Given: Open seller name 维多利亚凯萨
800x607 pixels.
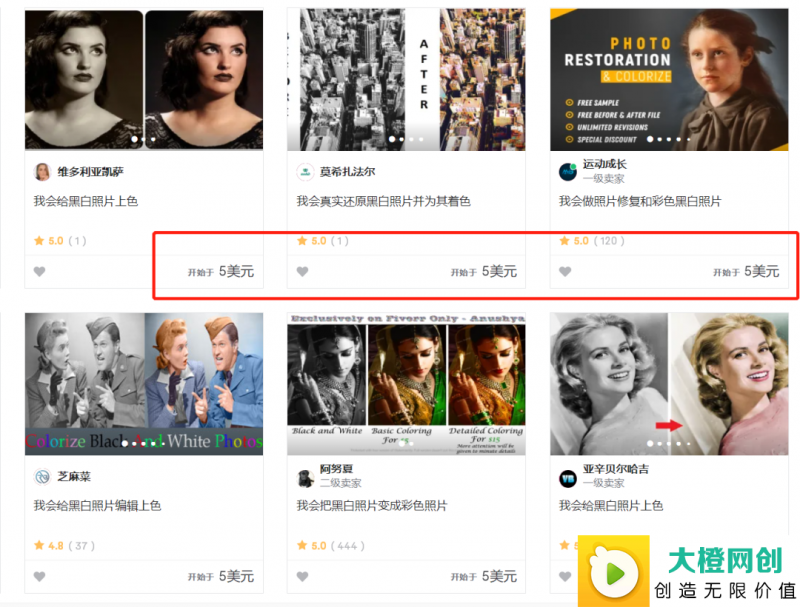Looking at the screenshot, I should 90,172.
